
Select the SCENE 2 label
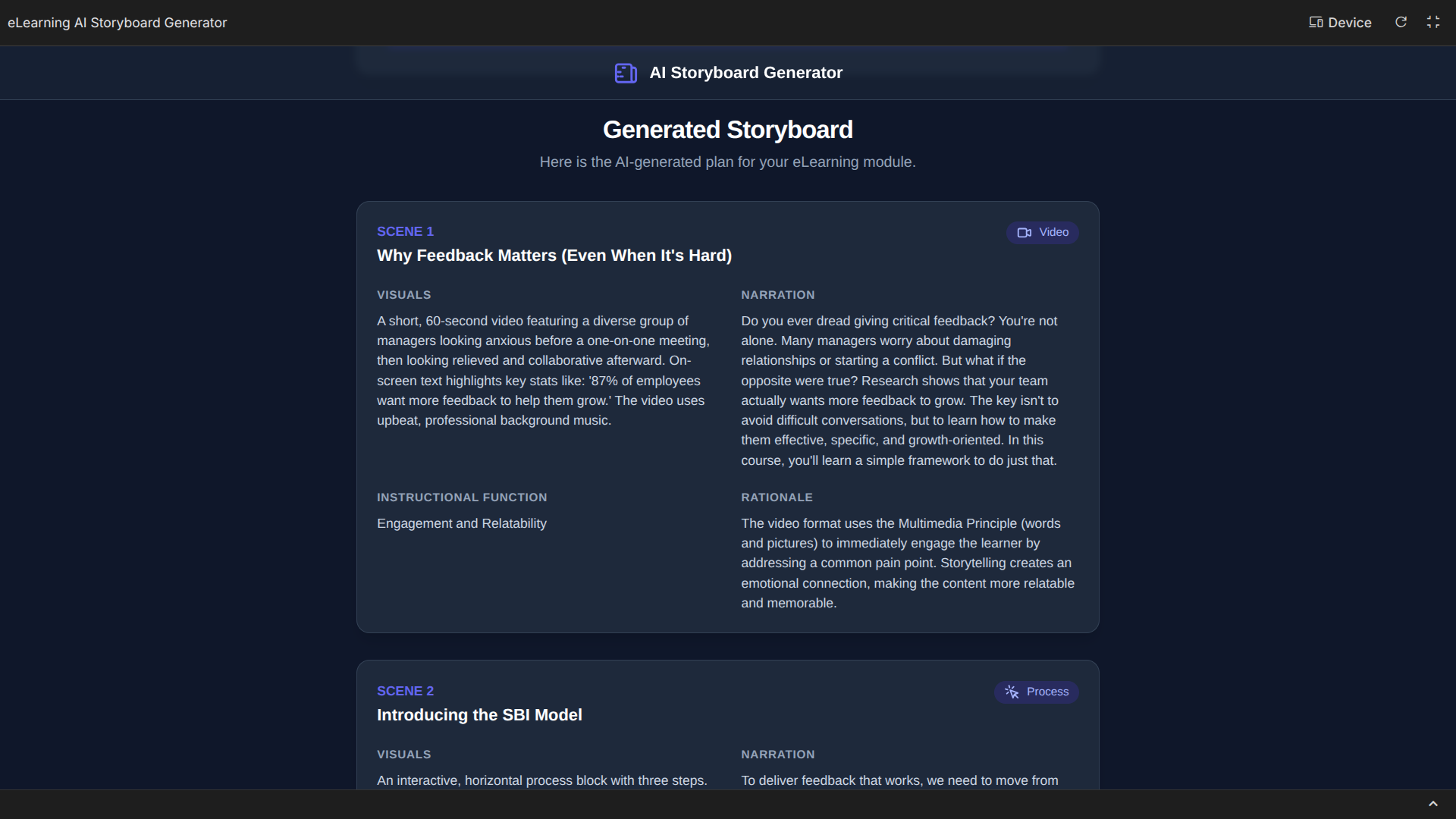[x=405, y=691]
